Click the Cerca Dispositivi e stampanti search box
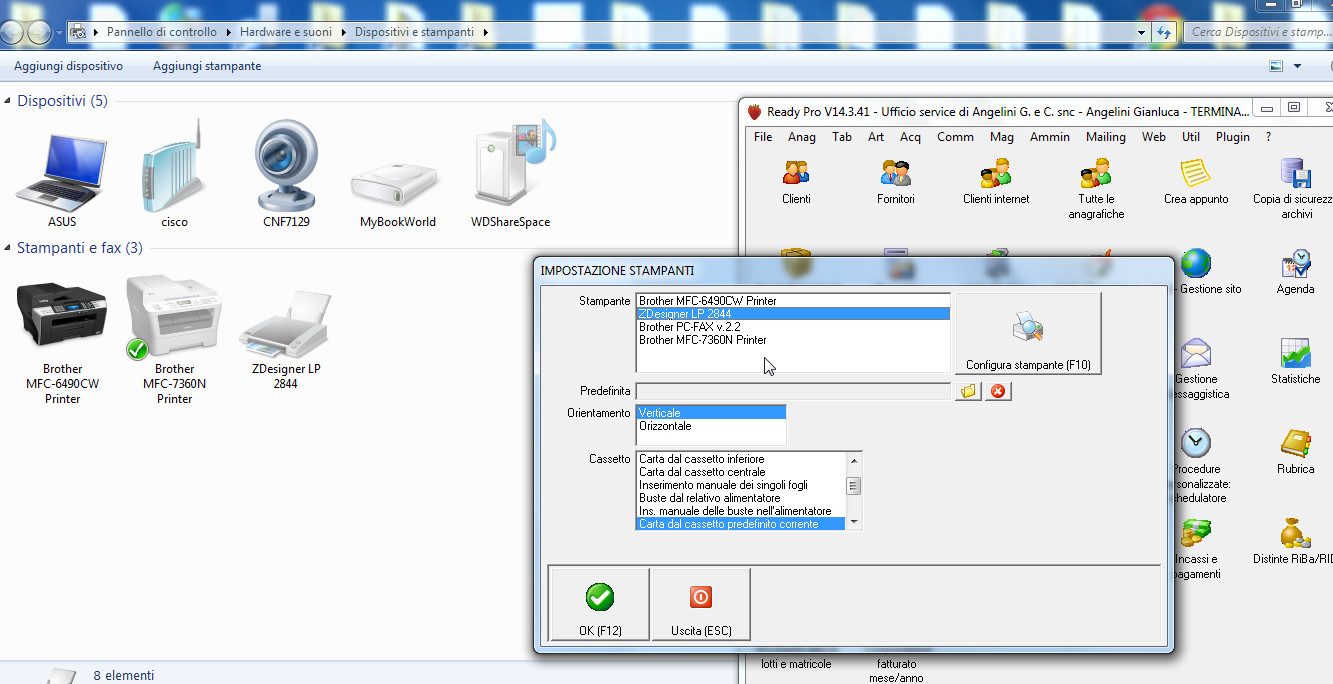The height and width of the screenshot is (684, 1333). [x=1259, y=32]
